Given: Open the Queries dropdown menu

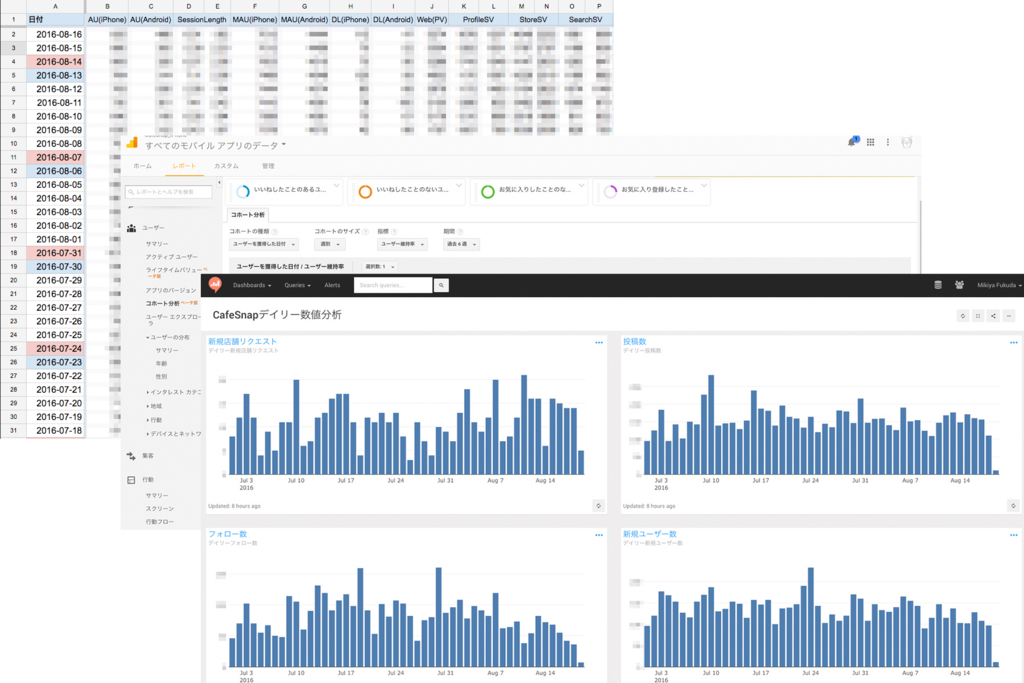Looking at the screenshot, I should pos(297,285).
